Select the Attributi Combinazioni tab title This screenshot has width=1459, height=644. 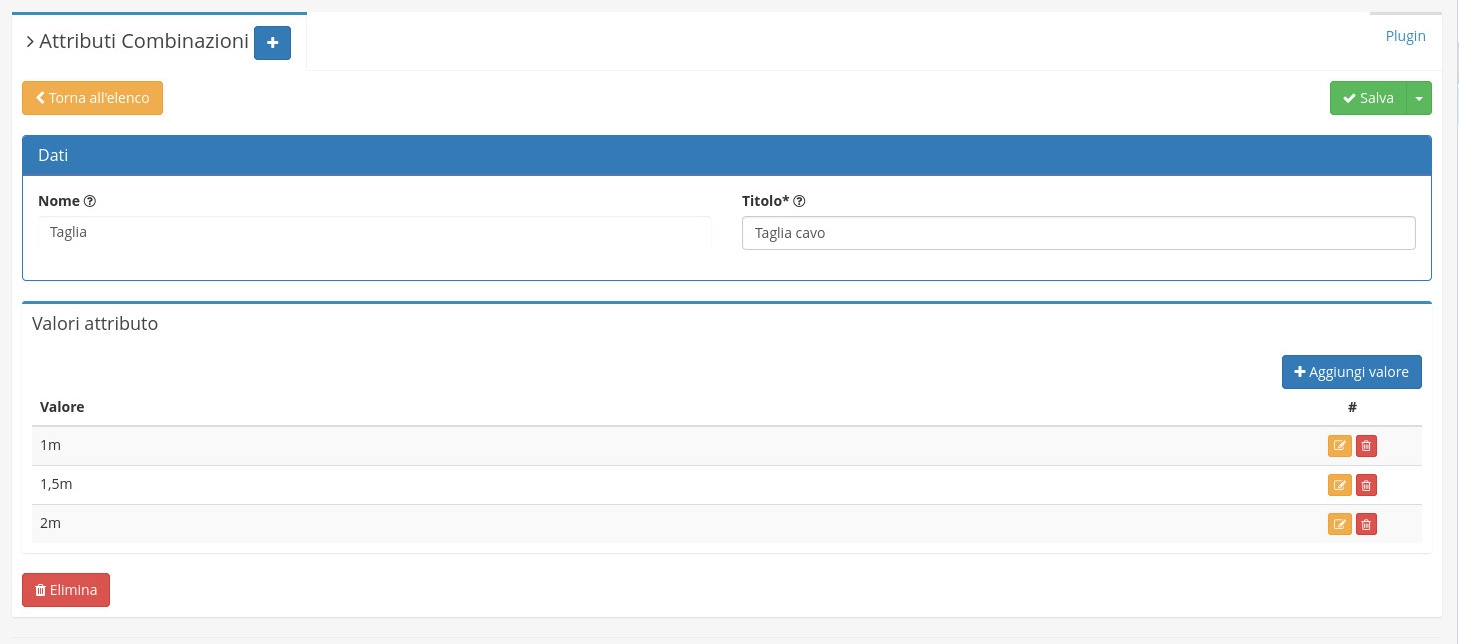(x=143, y=42)
